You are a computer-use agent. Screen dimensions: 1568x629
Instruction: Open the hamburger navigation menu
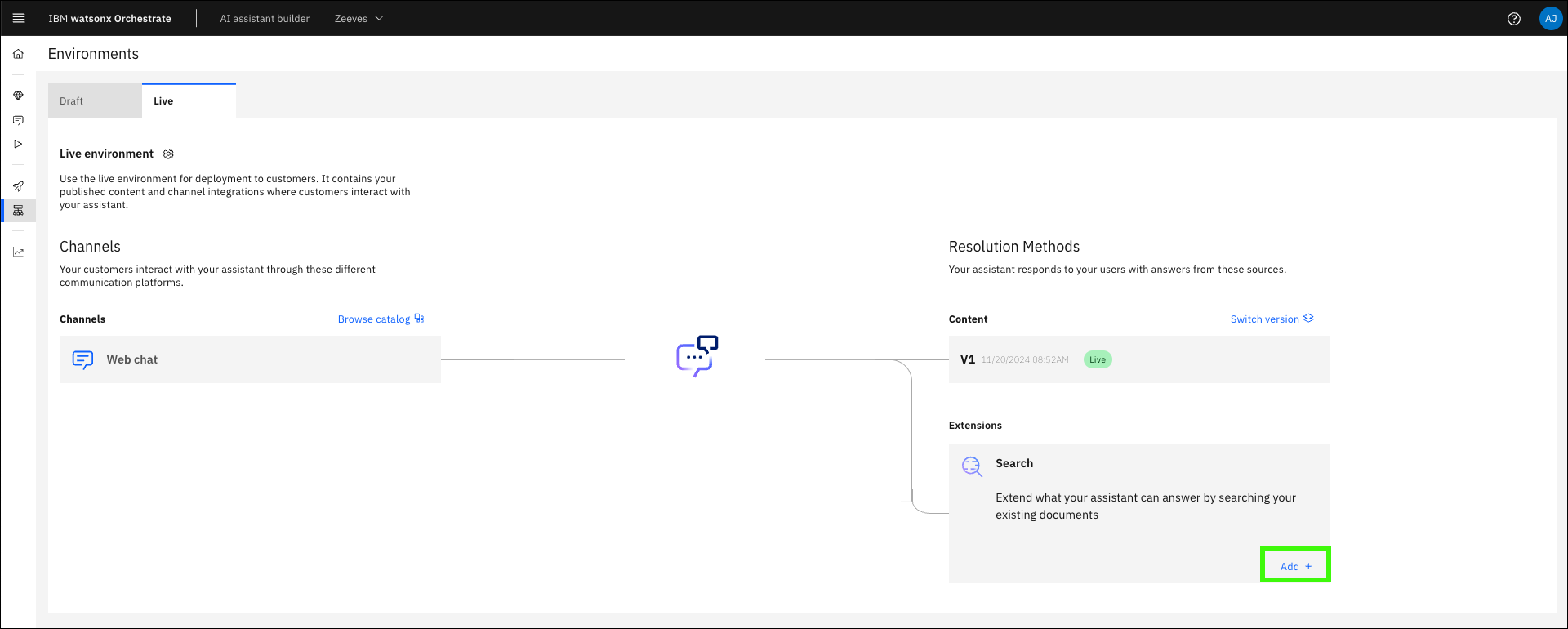click(x=19, y=18)
